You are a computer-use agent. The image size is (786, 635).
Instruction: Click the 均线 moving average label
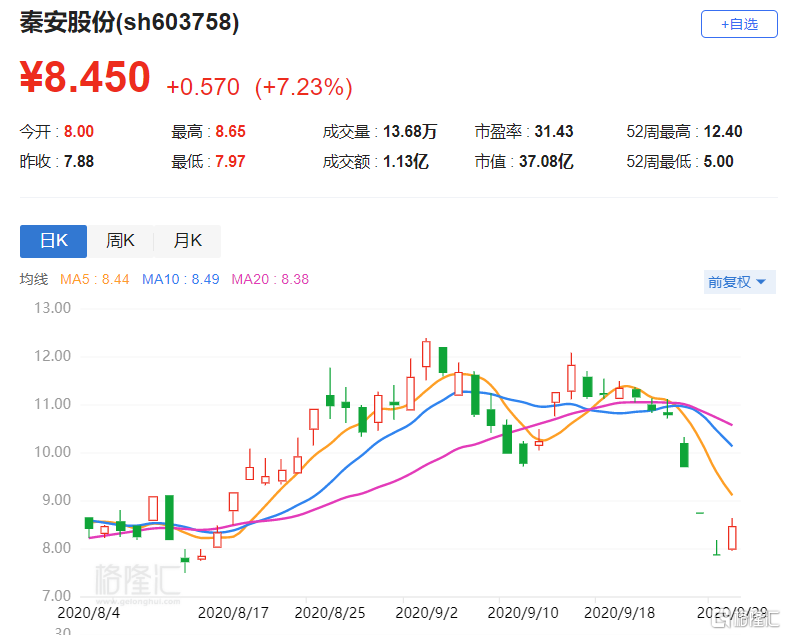click(34, 279)
